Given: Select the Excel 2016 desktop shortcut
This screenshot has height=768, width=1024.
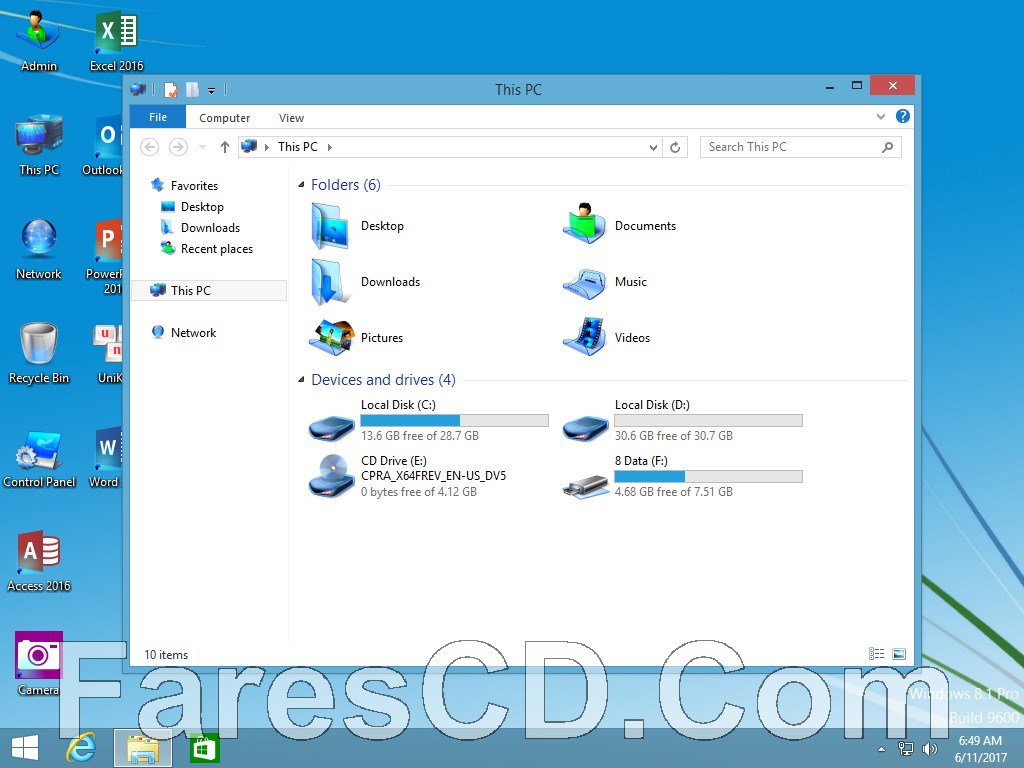Looking at the screenshot, I should (x=116, y=41).
